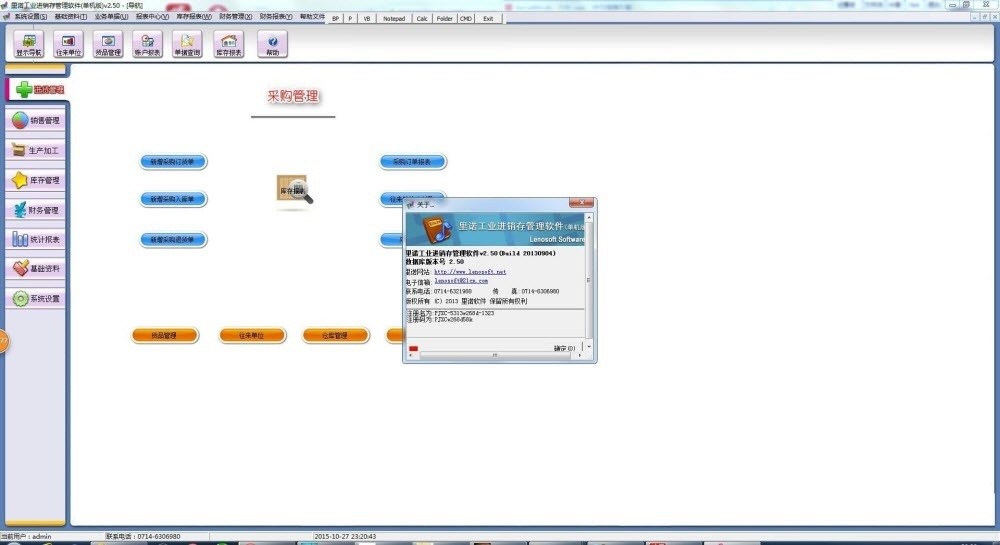The width and height of the screenshot is (1000, 545).
Task: Open the 帮助文件 menu
Action: click(312, 17)
